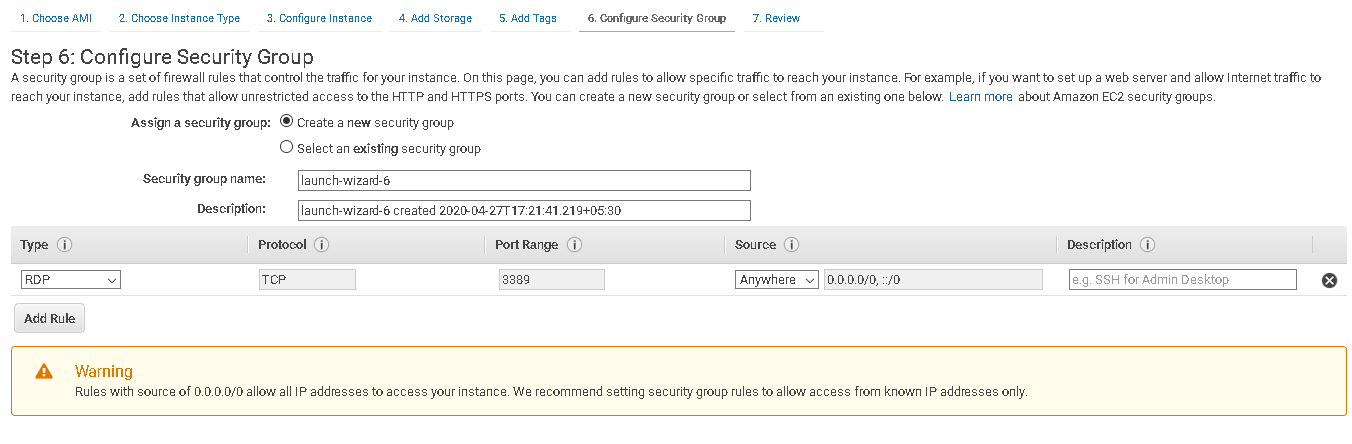
Task: Go to step 1. Choose AMI
Action: [55, 18]
